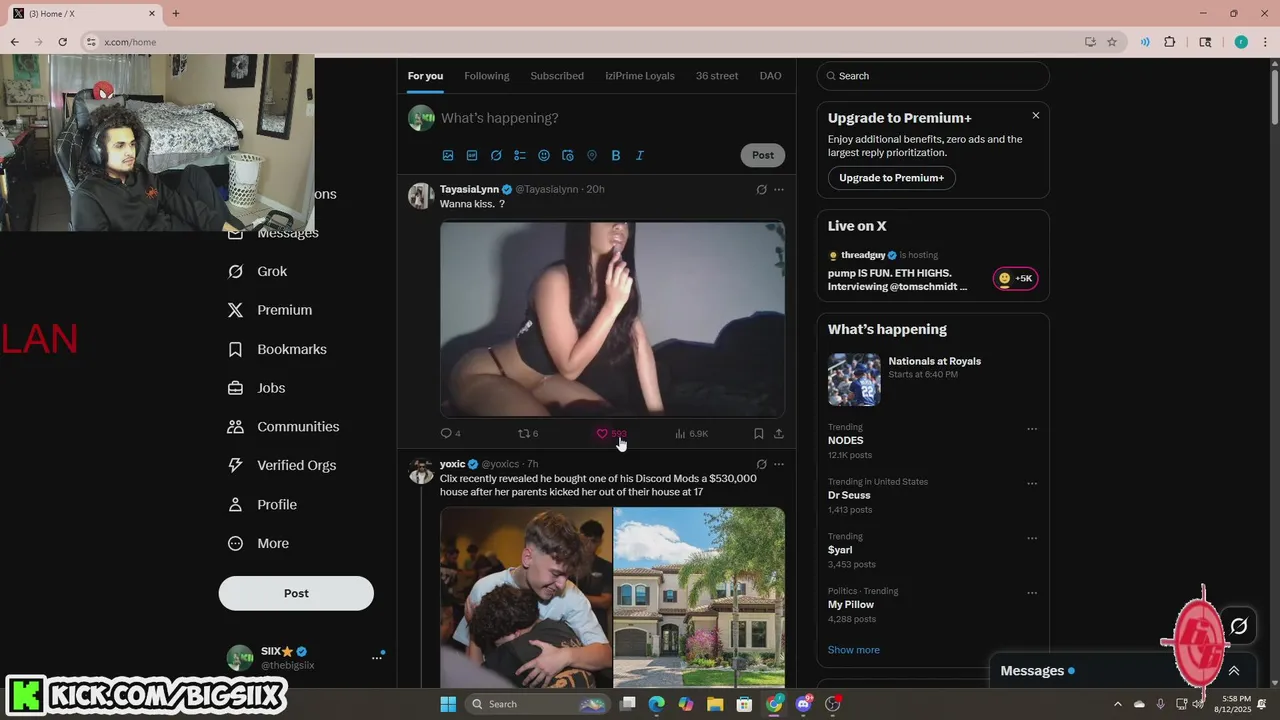This screenshot has height=720, width=1280.
Task: Open Premium in the left sidebar
Action: [x=270, y=310]
